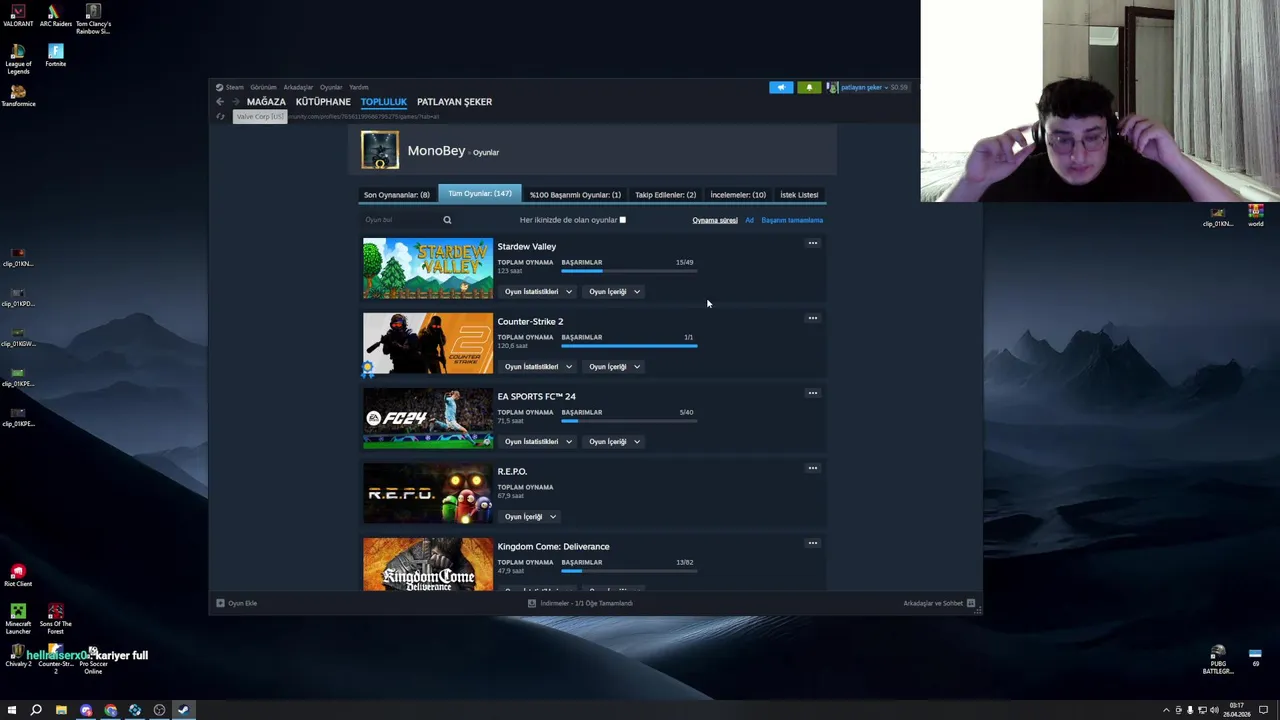The image size is (1280, 720).
Task: Switch to Takip Edilenler tab
Action: coord(665,195)
